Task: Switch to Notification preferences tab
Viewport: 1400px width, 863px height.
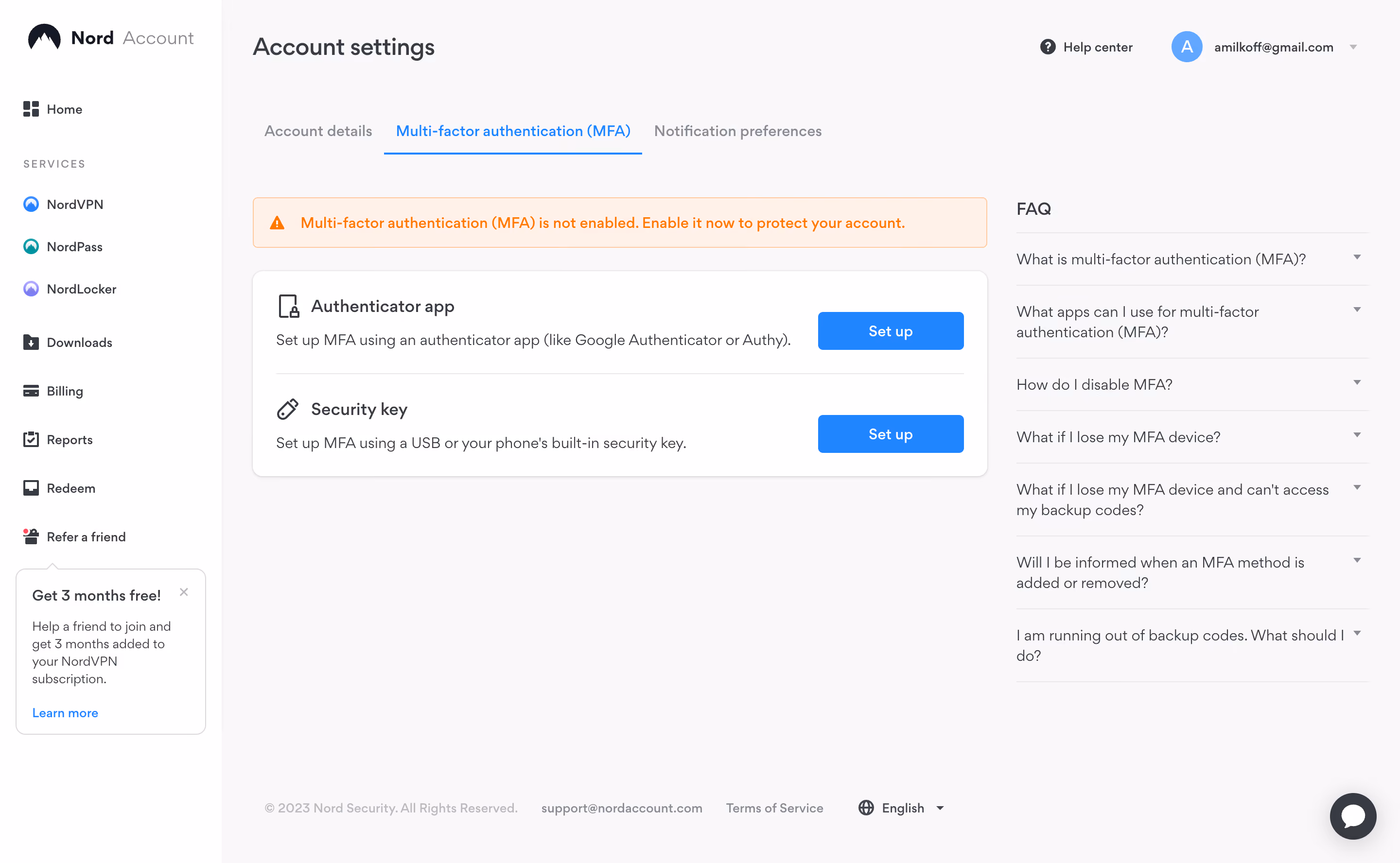Action: (738, 131)
